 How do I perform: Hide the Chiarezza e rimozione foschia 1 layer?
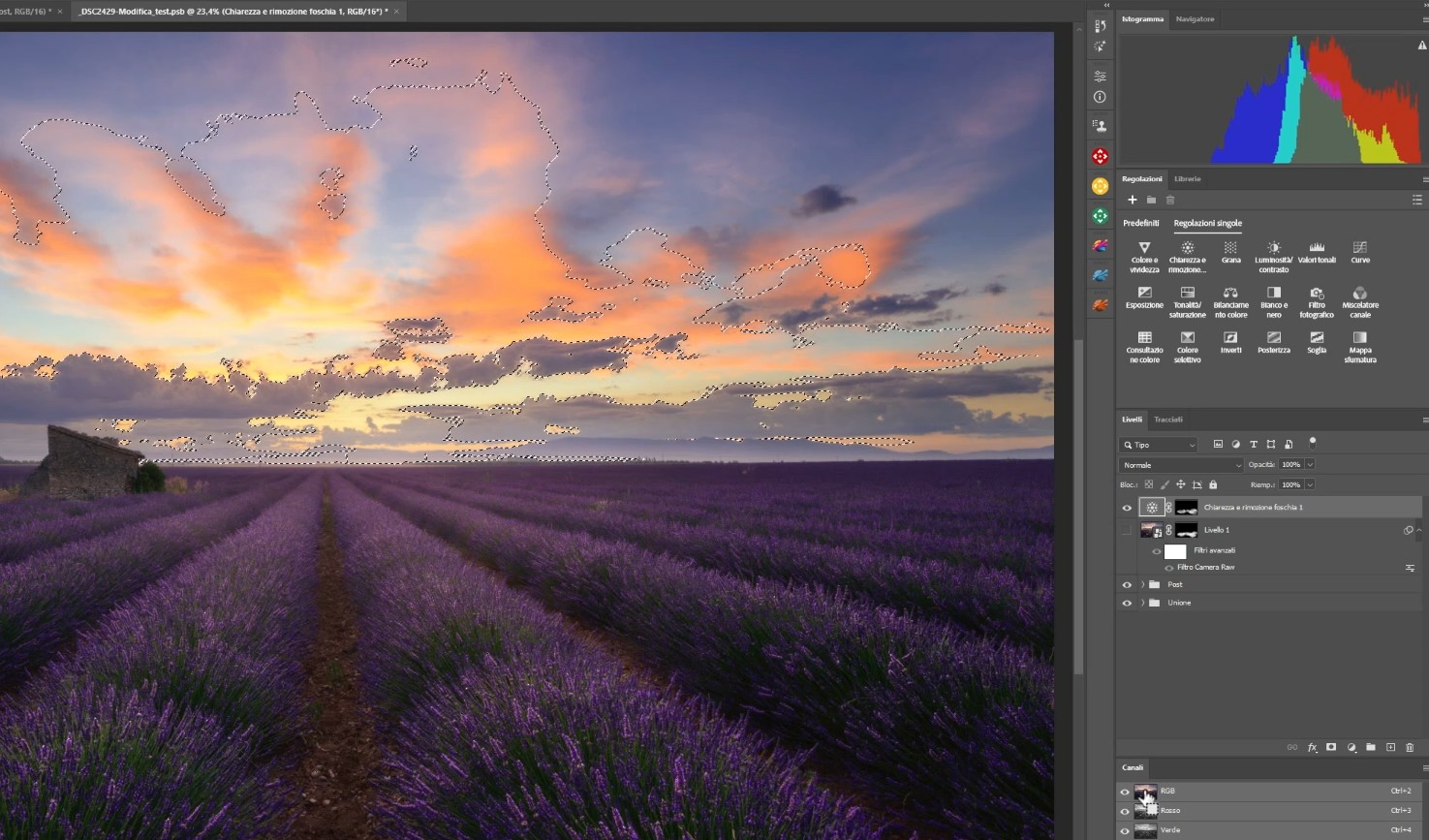click(1126, 508)
